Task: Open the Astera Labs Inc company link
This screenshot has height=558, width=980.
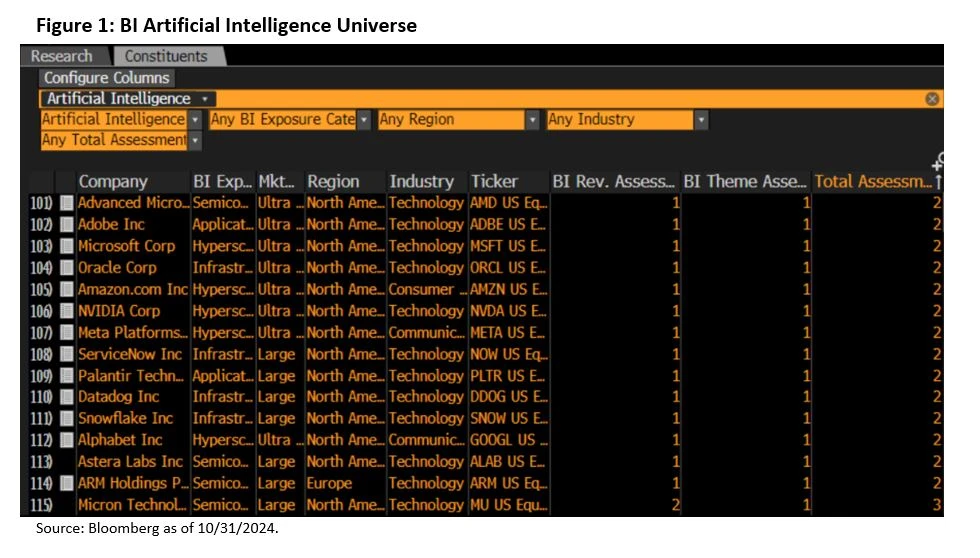Action: (x=131, y=462)
